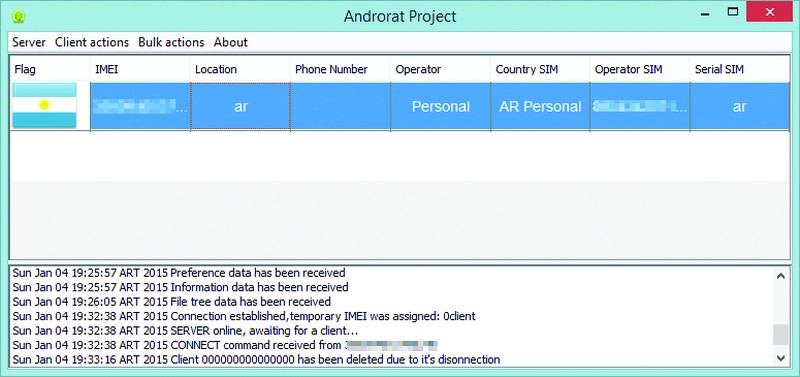Sort by the Flag column header
Screen dimensions: 800x377
[50, 69]
